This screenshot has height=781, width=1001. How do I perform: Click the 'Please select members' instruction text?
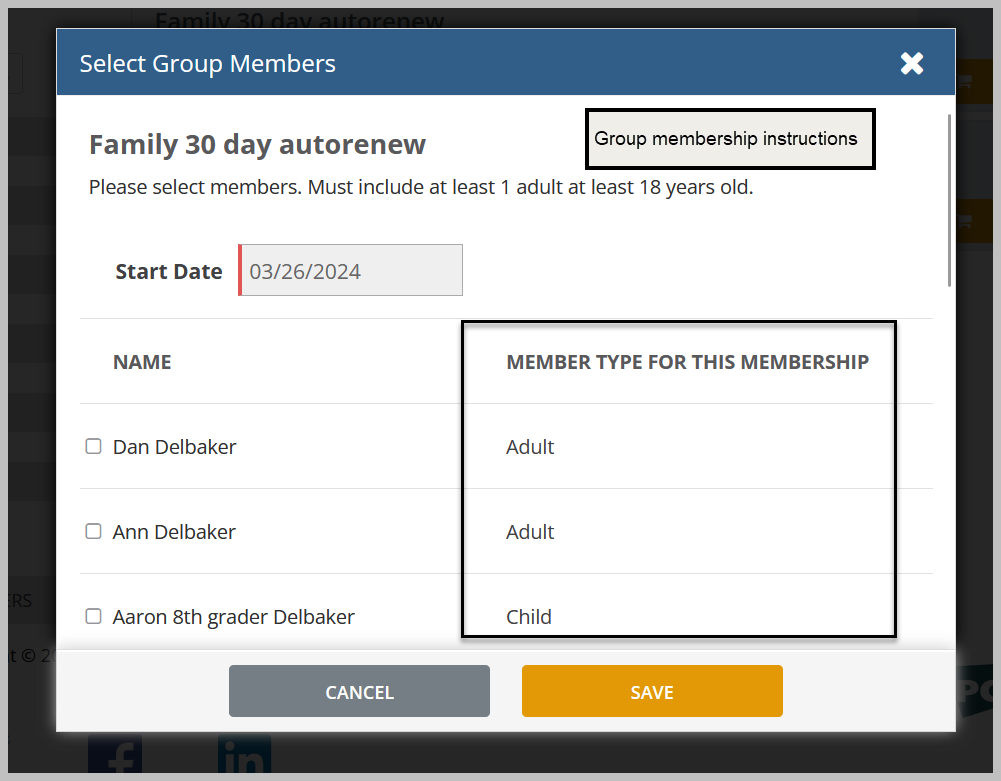click(x=421, y=187)
